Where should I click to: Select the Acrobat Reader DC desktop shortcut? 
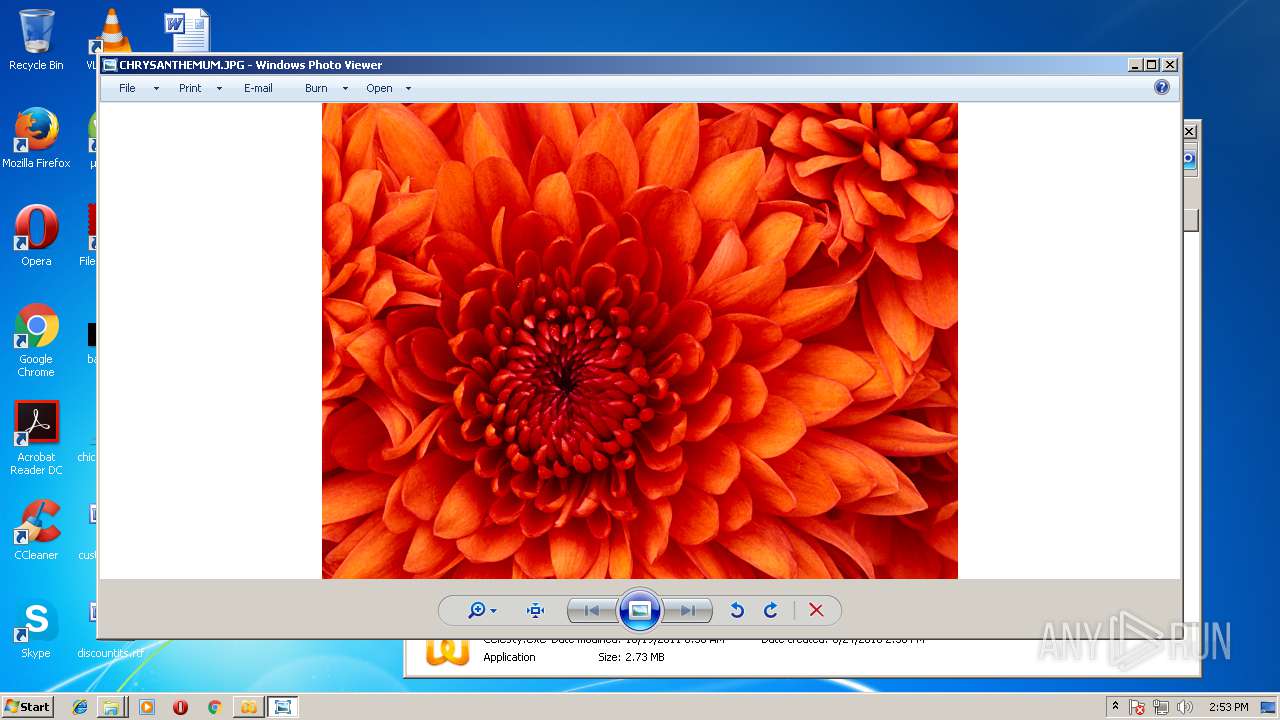point(36,438)
